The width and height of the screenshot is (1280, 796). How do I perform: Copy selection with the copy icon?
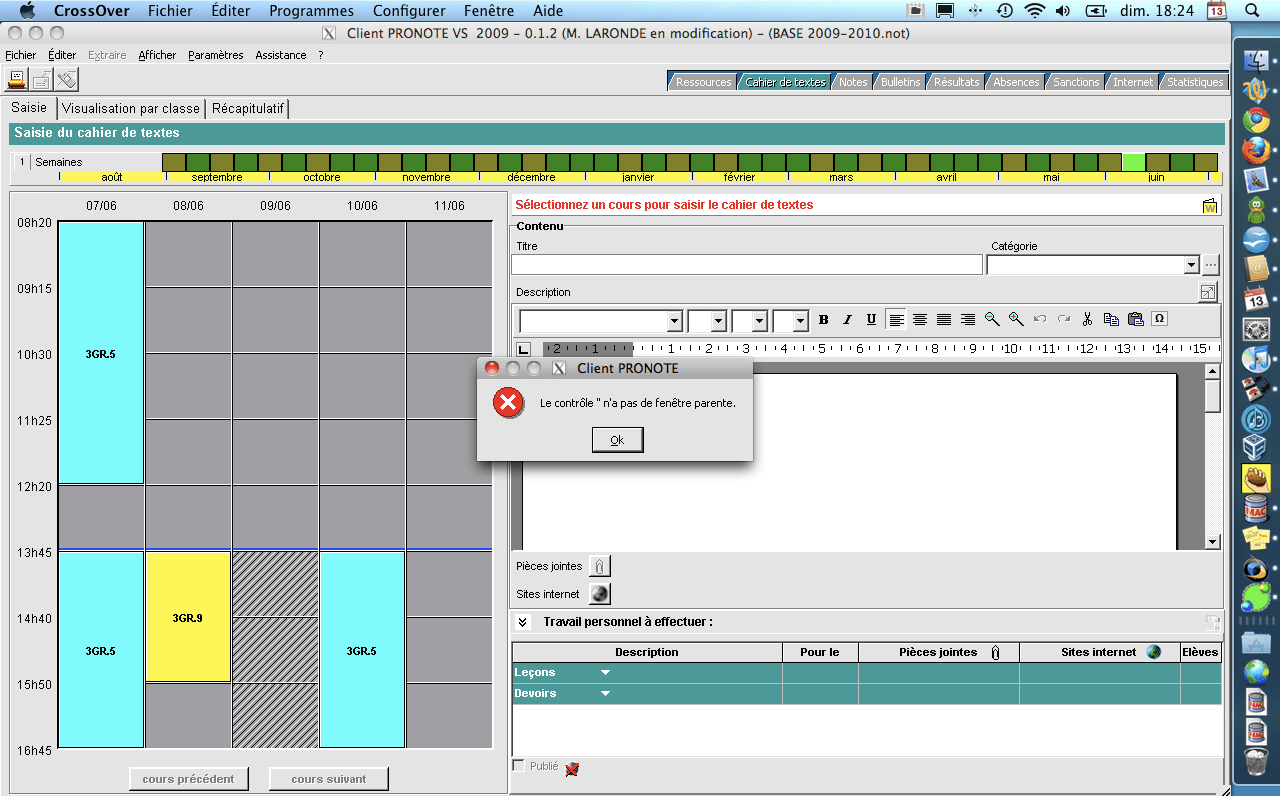click(x=1112, y=320)
